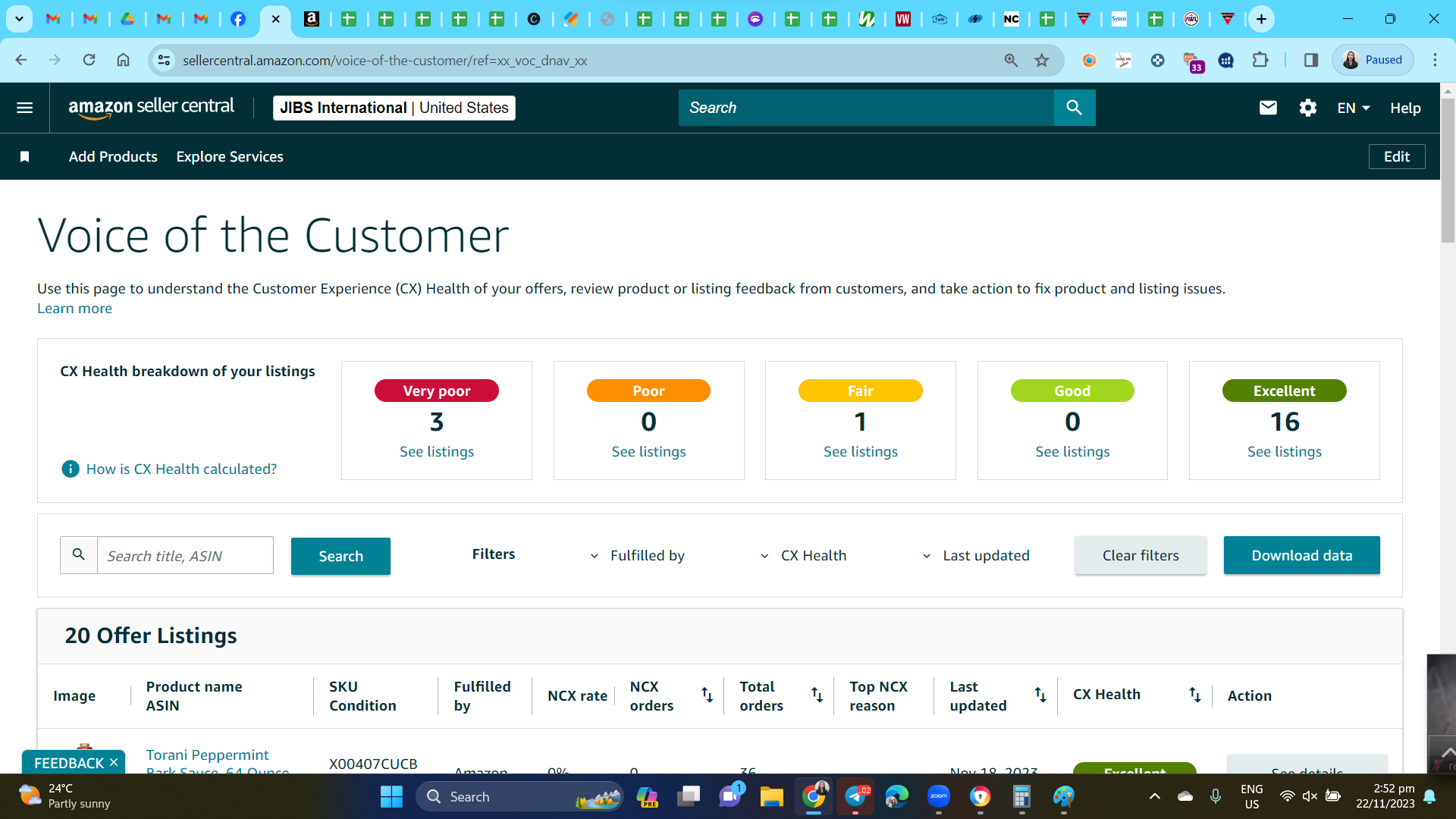This screenshot has height=819, width=1456.
Task: Sort by NCX orders column arrows
Action: pyautogui.click(x=707, y=695)
